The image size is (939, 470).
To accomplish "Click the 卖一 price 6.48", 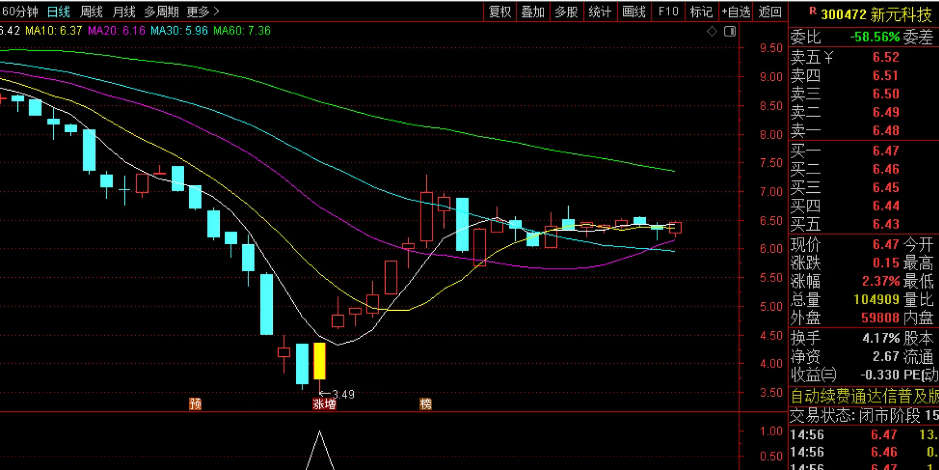I will (886, 131).
